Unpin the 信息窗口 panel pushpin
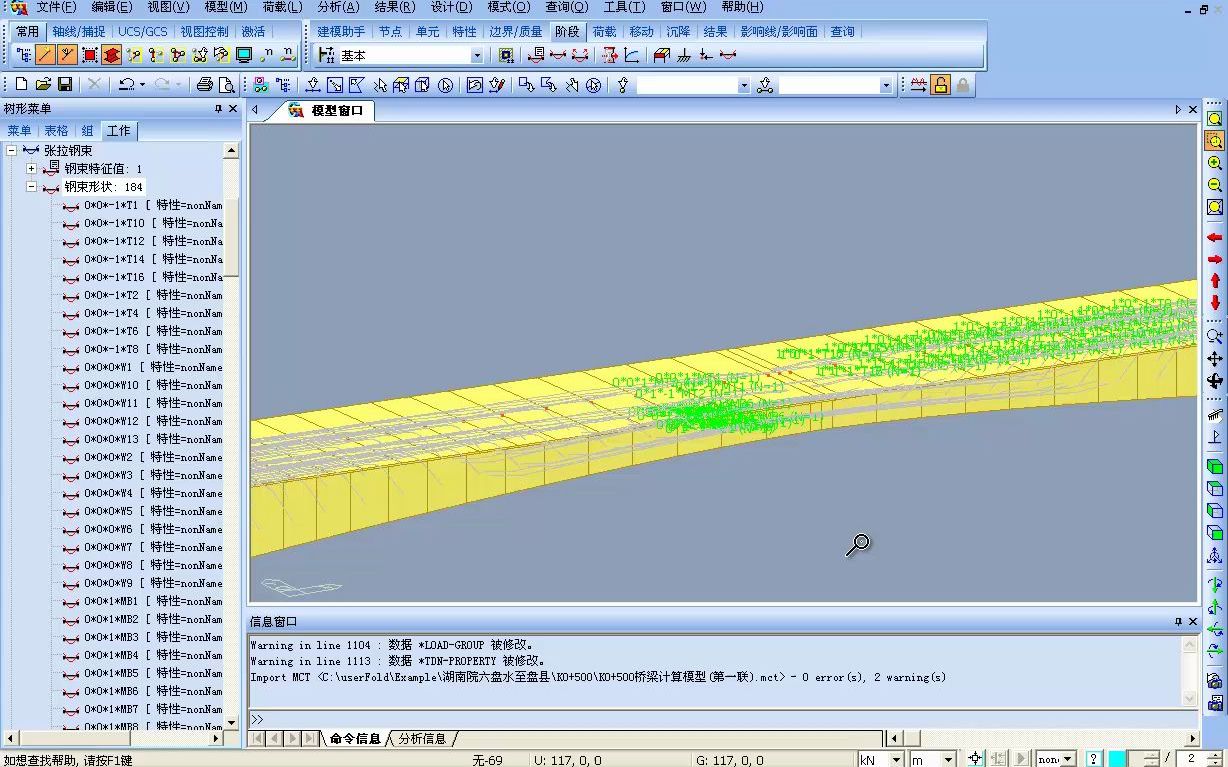This screenshot has height=767, width=1228. [1180, 621]
